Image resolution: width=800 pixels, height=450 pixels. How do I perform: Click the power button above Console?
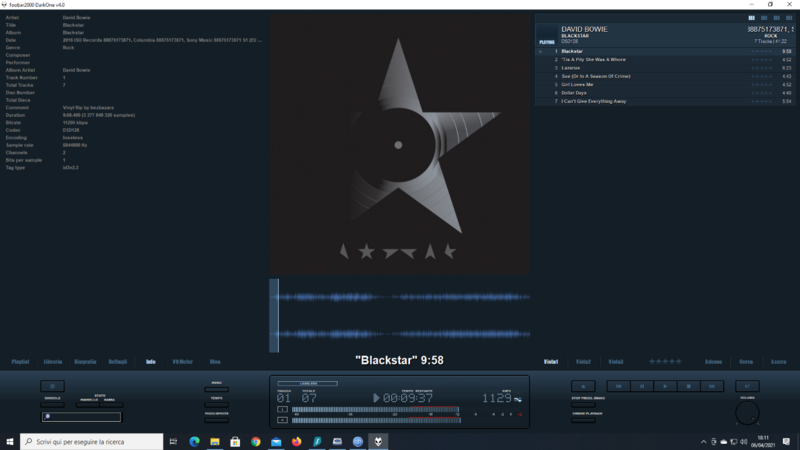52,386
